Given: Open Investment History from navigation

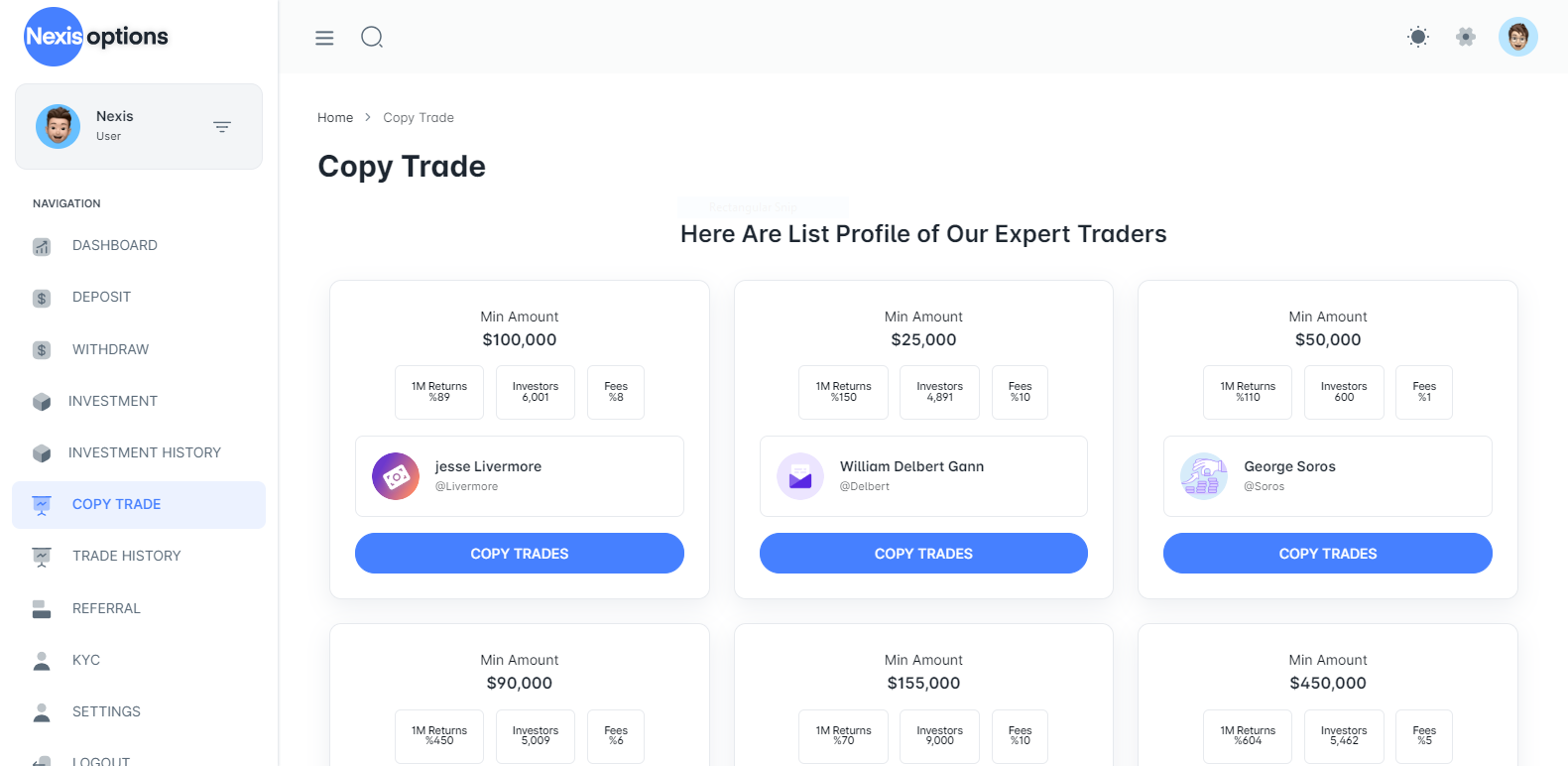Looking at the screenshot, I should (x=144, y=452).
